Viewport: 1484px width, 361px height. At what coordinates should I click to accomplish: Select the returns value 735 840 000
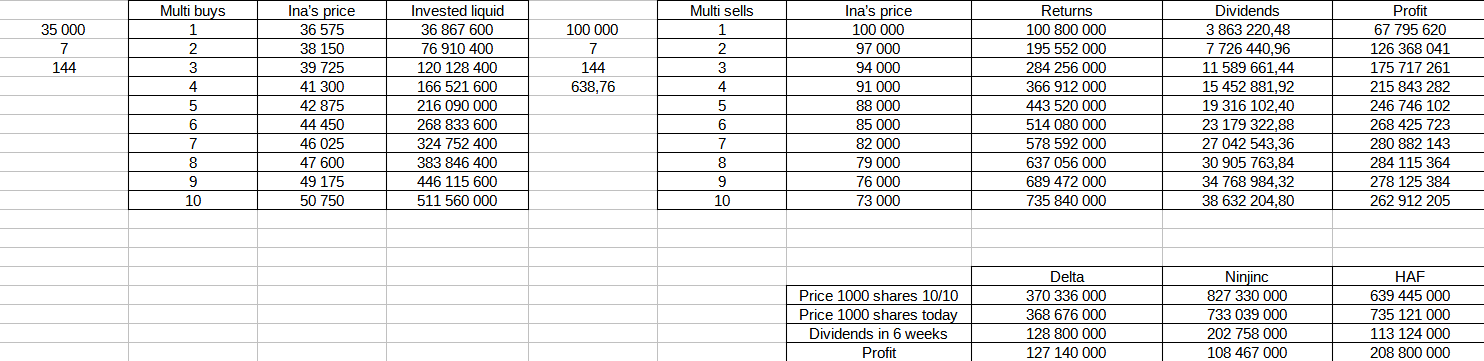pos(1067,200)
